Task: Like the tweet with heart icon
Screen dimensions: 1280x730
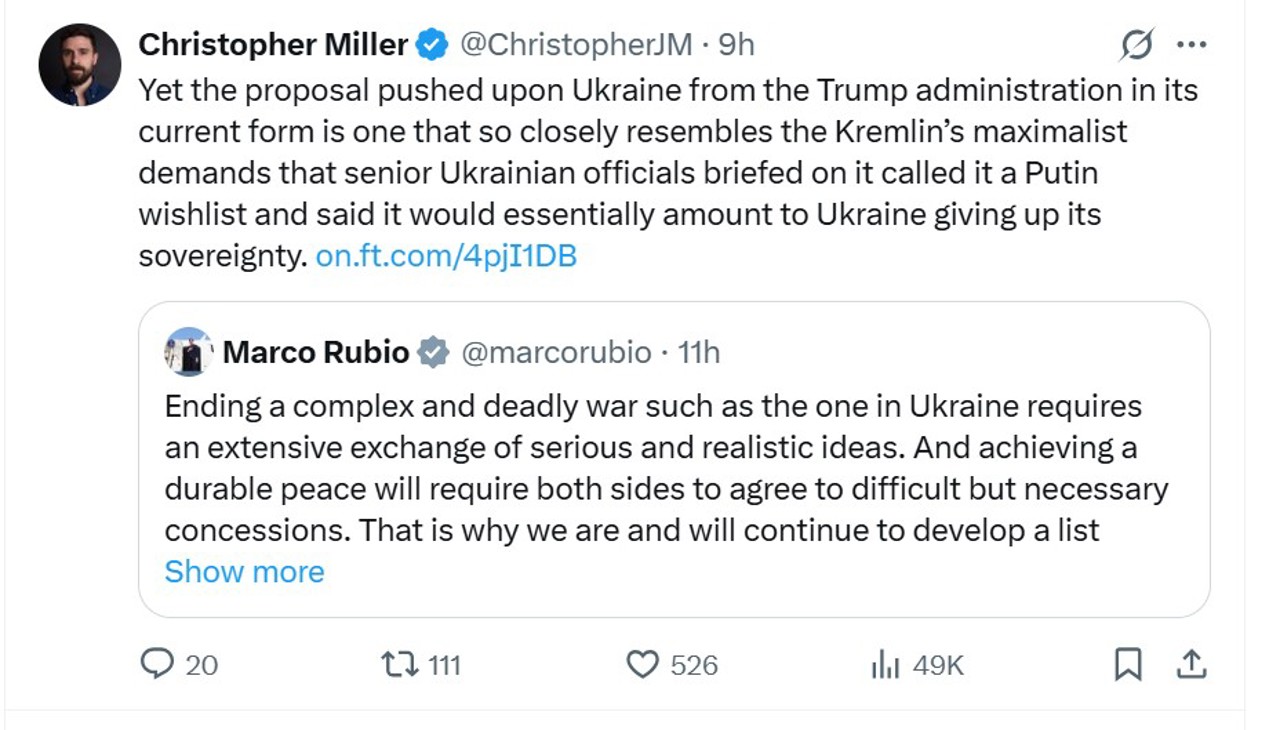Action: coord(642,664)
